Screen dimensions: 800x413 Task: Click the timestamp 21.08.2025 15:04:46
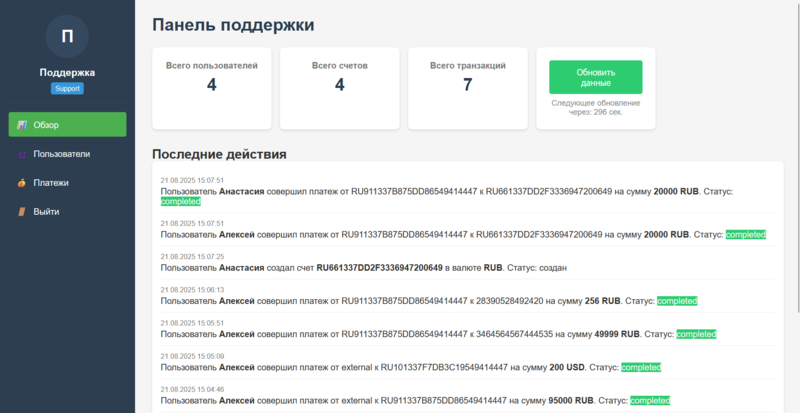tap(192, 390)
